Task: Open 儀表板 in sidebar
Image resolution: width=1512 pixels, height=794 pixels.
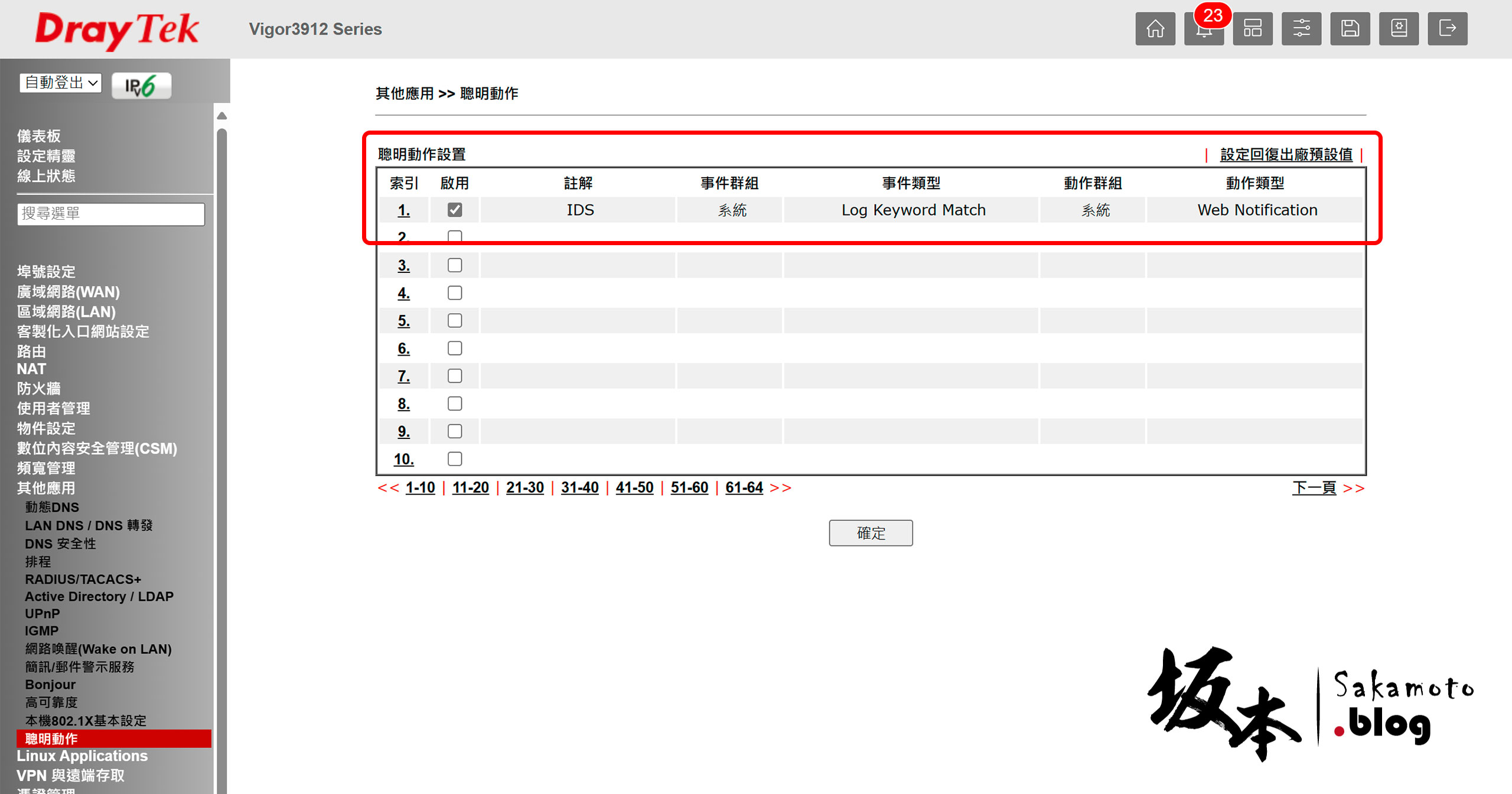Action: tap(39, 136)
